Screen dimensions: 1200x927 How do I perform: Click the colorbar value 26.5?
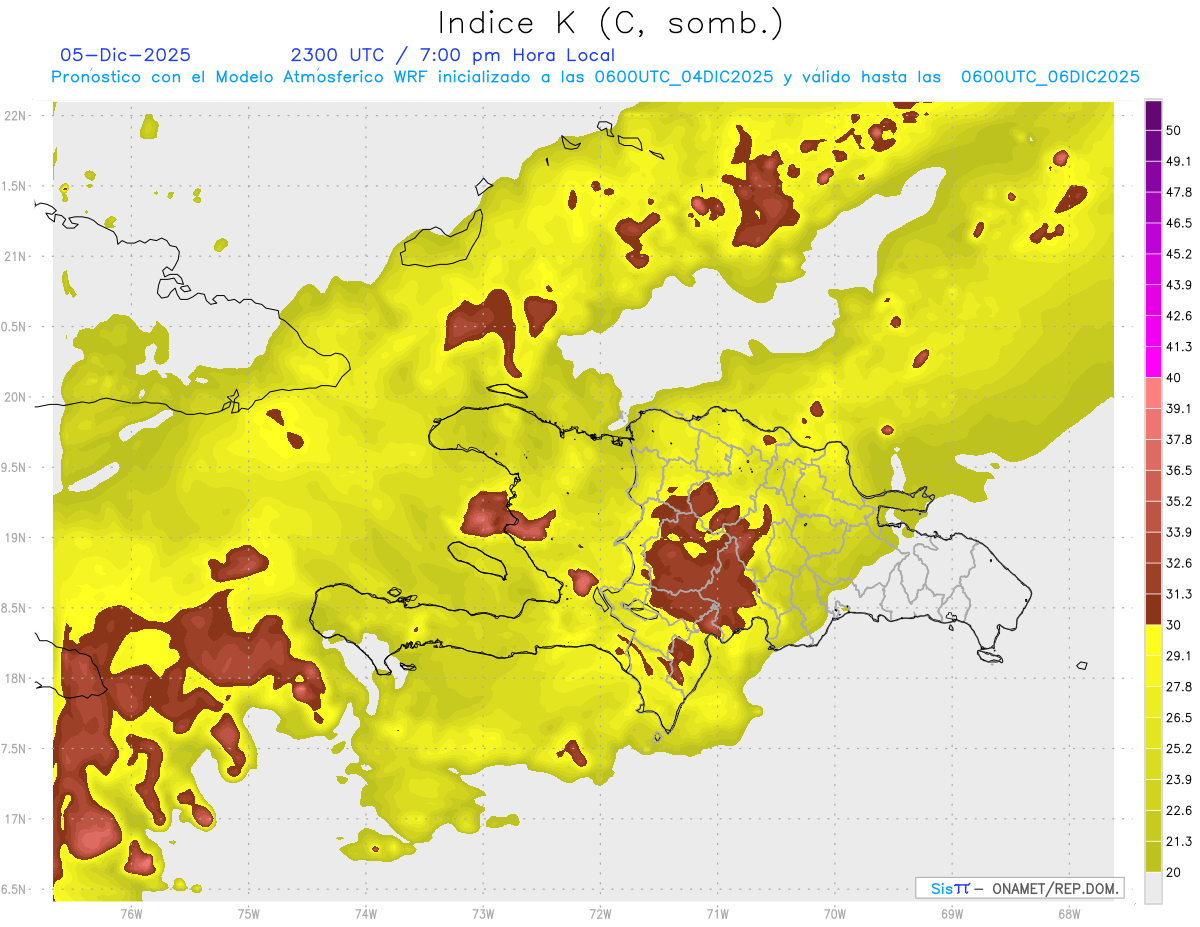point(1178,718)
